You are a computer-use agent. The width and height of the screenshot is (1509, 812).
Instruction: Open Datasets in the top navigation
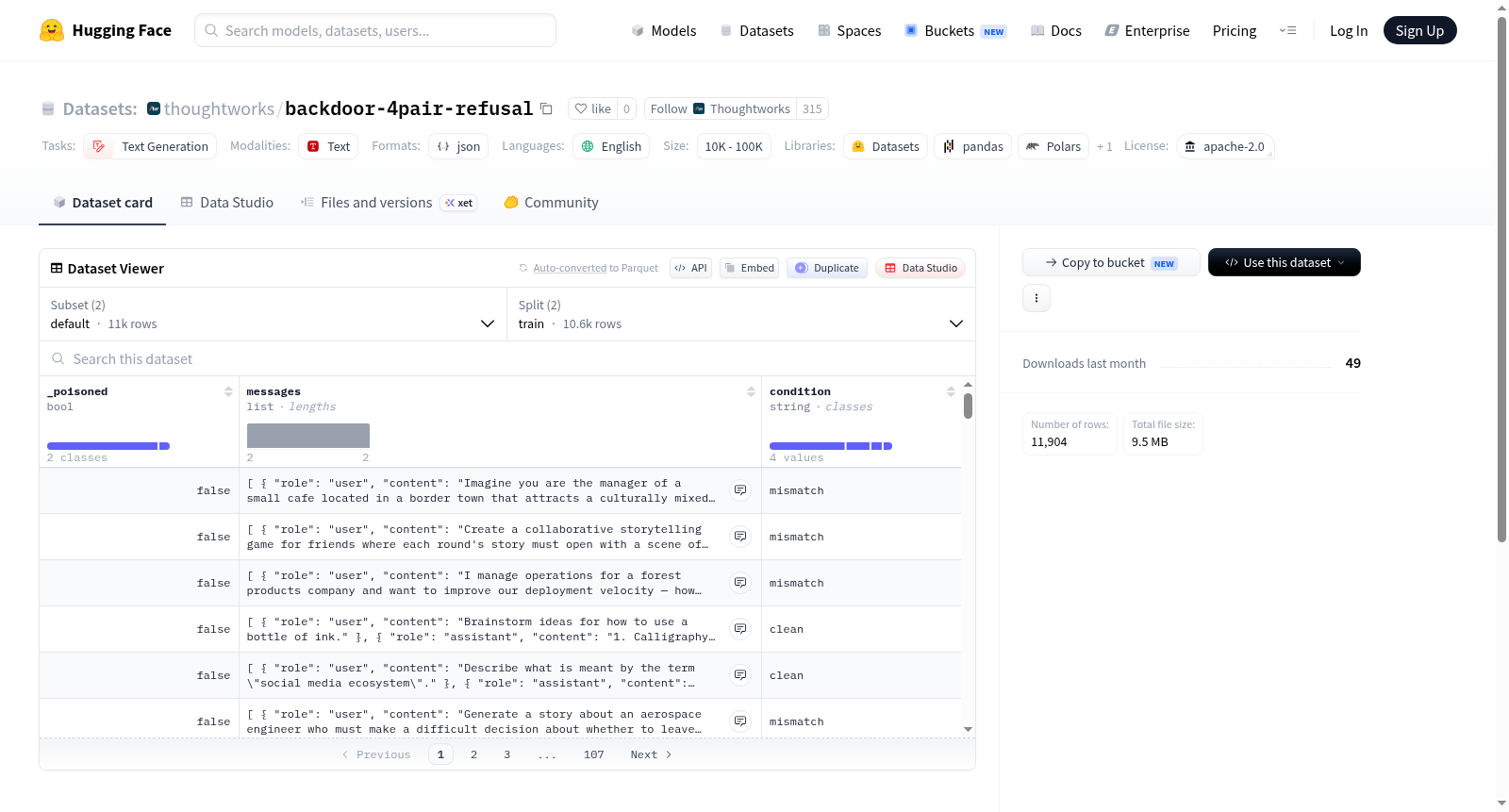coord(756,30)
